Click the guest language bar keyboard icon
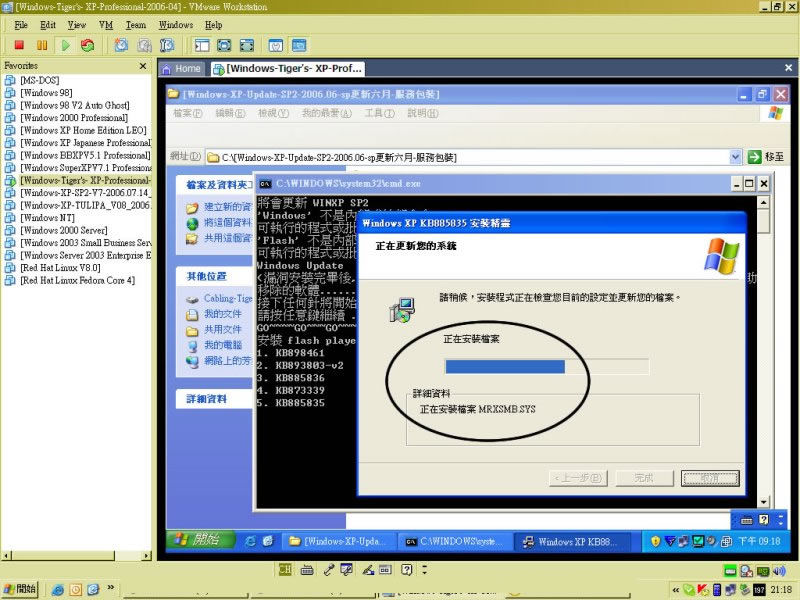 pos(746,520)
